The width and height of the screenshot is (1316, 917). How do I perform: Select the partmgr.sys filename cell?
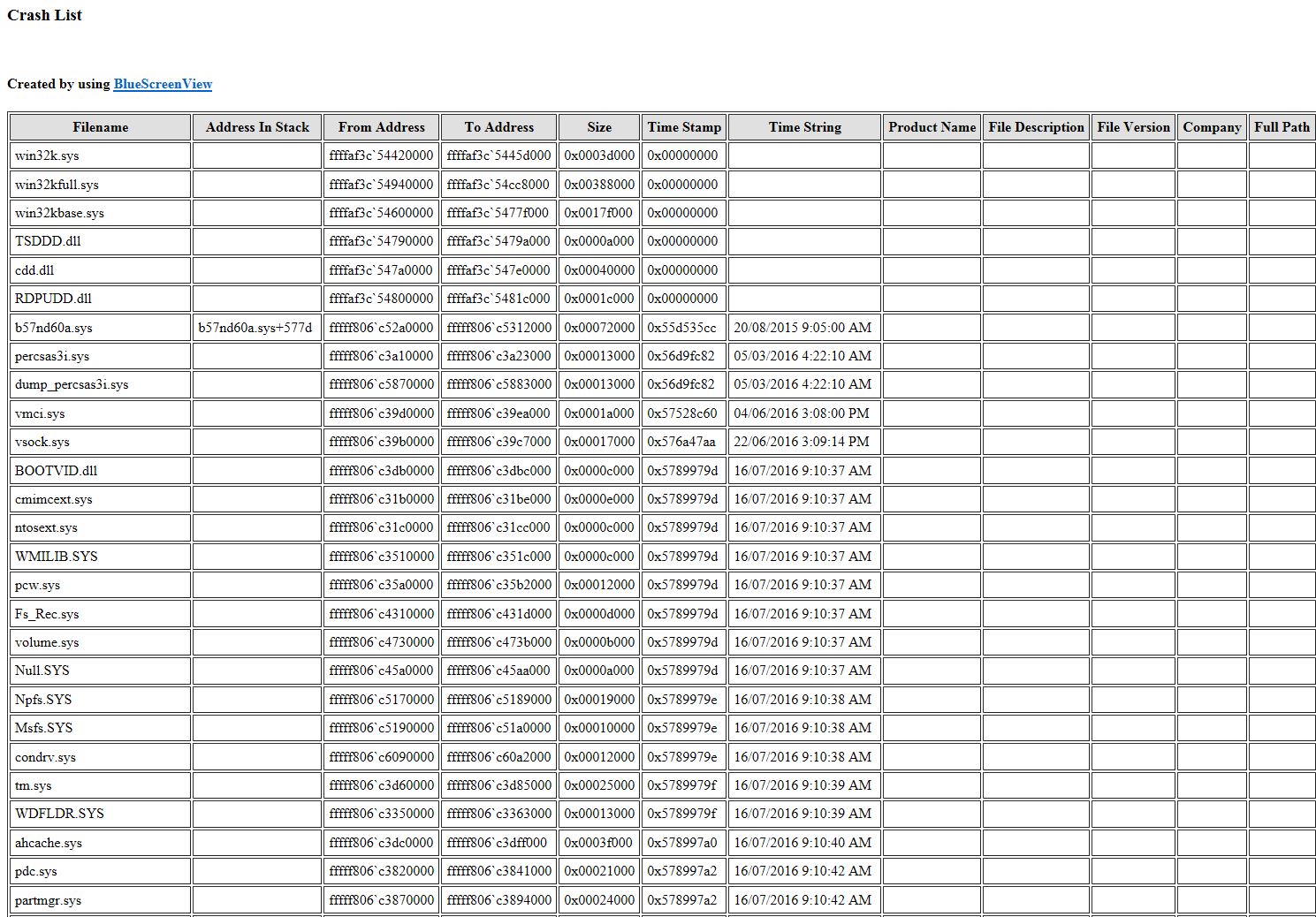click(x=101, y=900)
